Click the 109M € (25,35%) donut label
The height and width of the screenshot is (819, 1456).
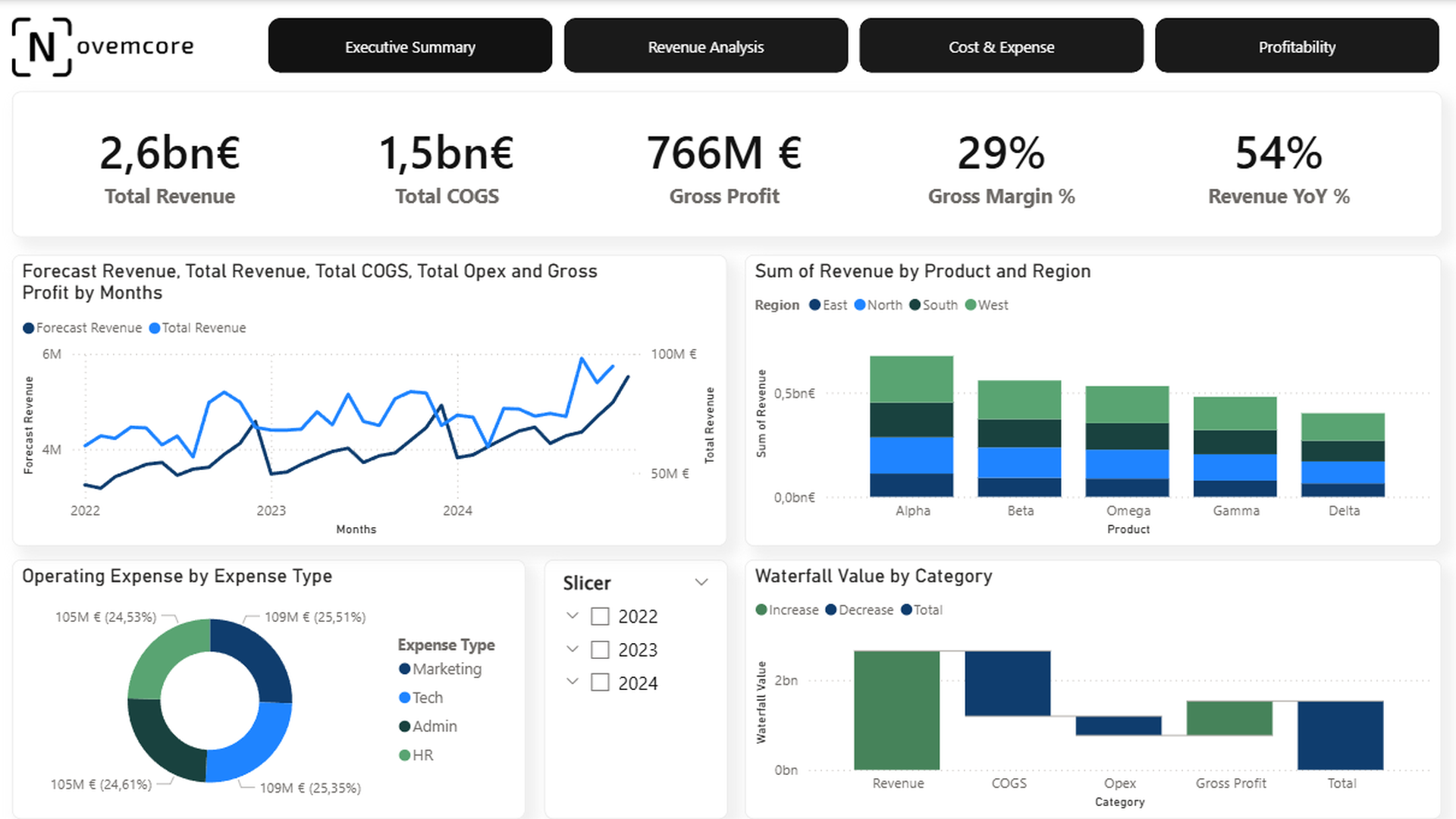point(310,789)
